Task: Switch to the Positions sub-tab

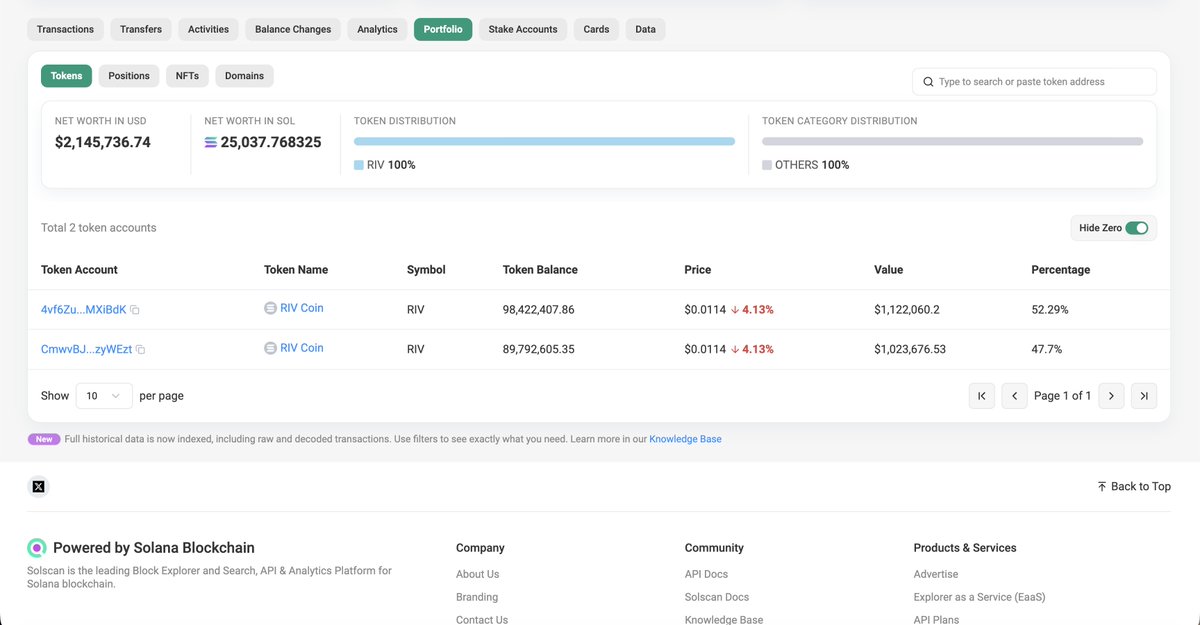Action: click(129, 76)
